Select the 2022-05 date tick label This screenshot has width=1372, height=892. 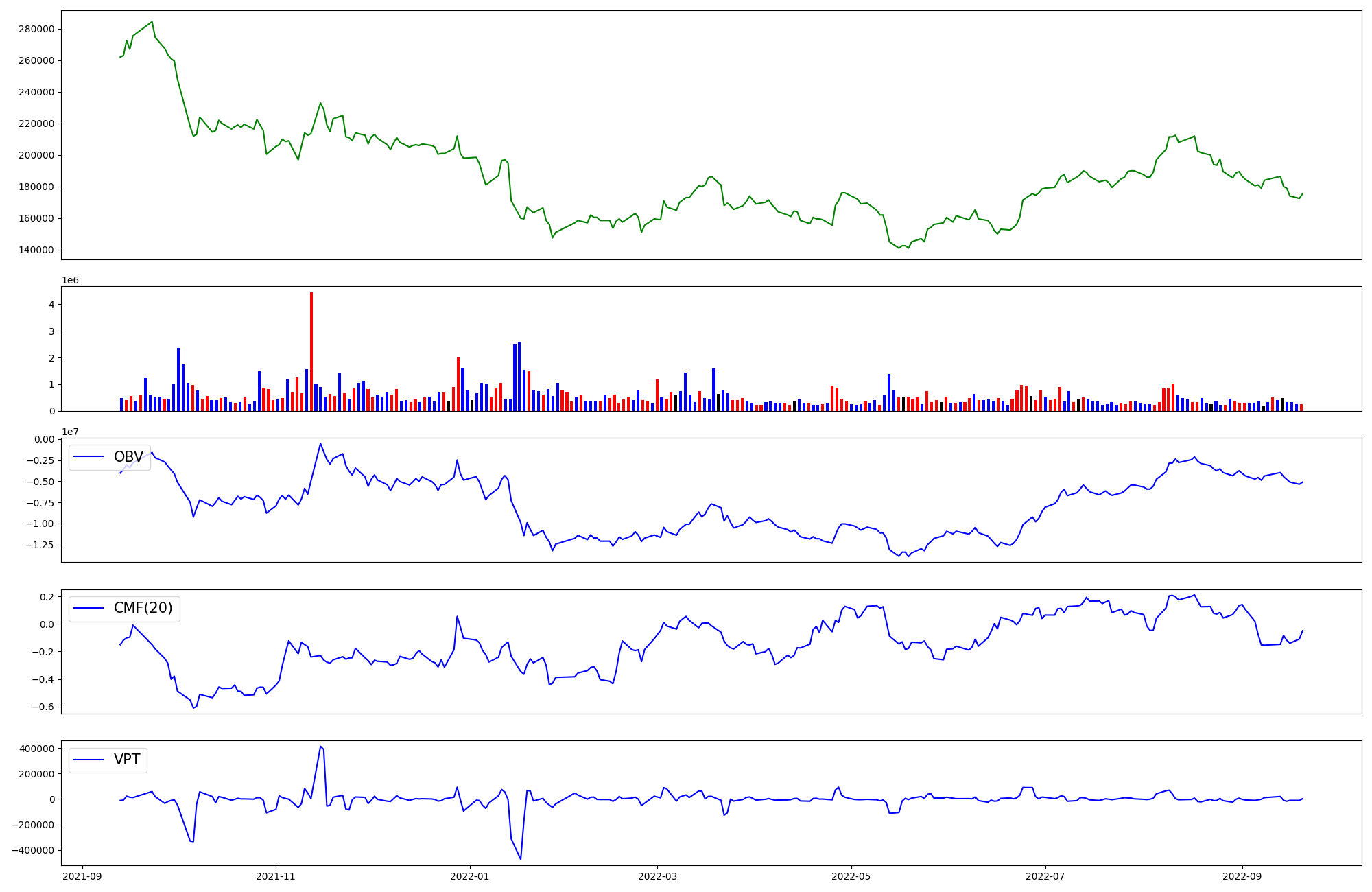pyautogui.click(x=851, y=876)
